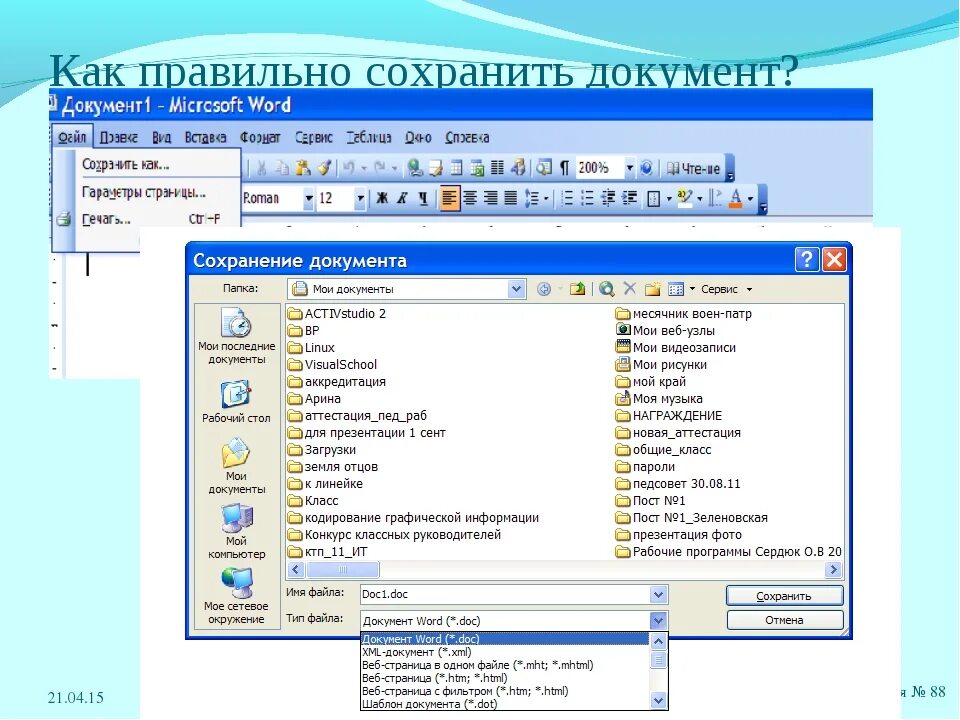Open the Вставка menu

205,137
